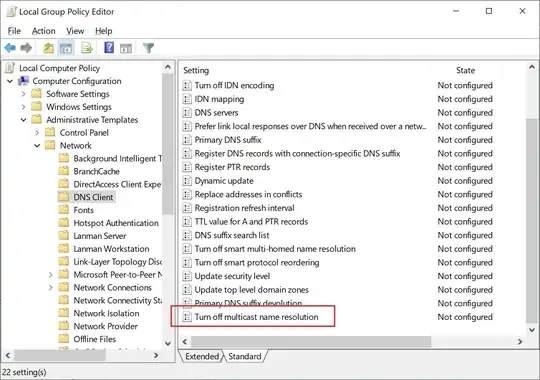Open the Help menu

(103, 31)
